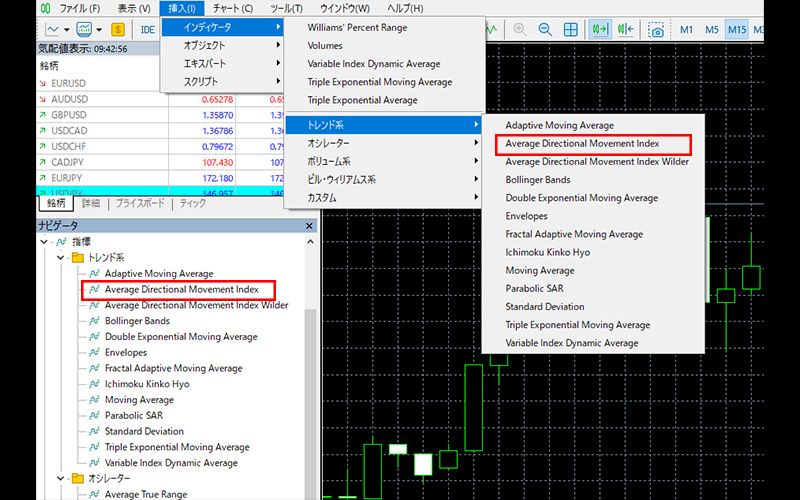Choose Triple Exponential Average menu entry
This screenshot has width=800, height=500.
coord(362,100)
